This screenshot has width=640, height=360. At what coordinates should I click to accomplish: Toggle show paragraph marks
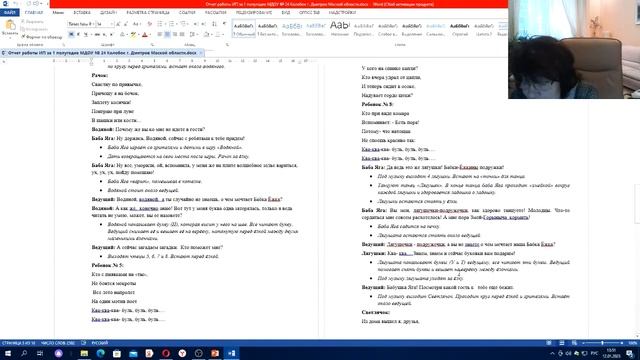coord(224,24)
